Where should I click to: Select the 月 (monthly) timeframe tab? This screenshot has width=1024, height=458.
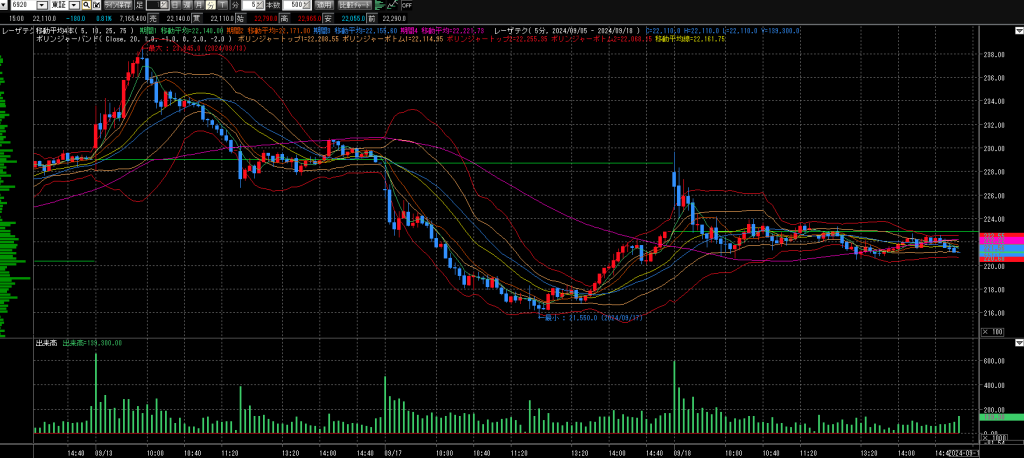tap(198, 5)
